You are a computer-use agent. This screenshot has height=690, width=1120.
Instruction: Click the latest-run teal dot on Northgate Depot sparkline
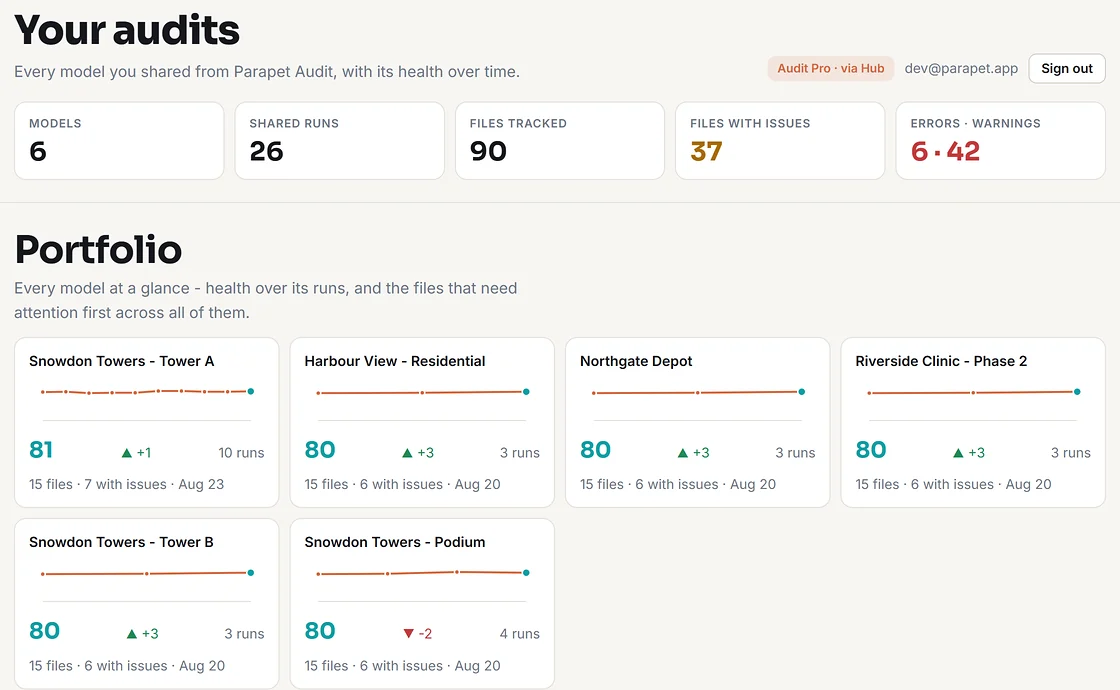[801, 391]
